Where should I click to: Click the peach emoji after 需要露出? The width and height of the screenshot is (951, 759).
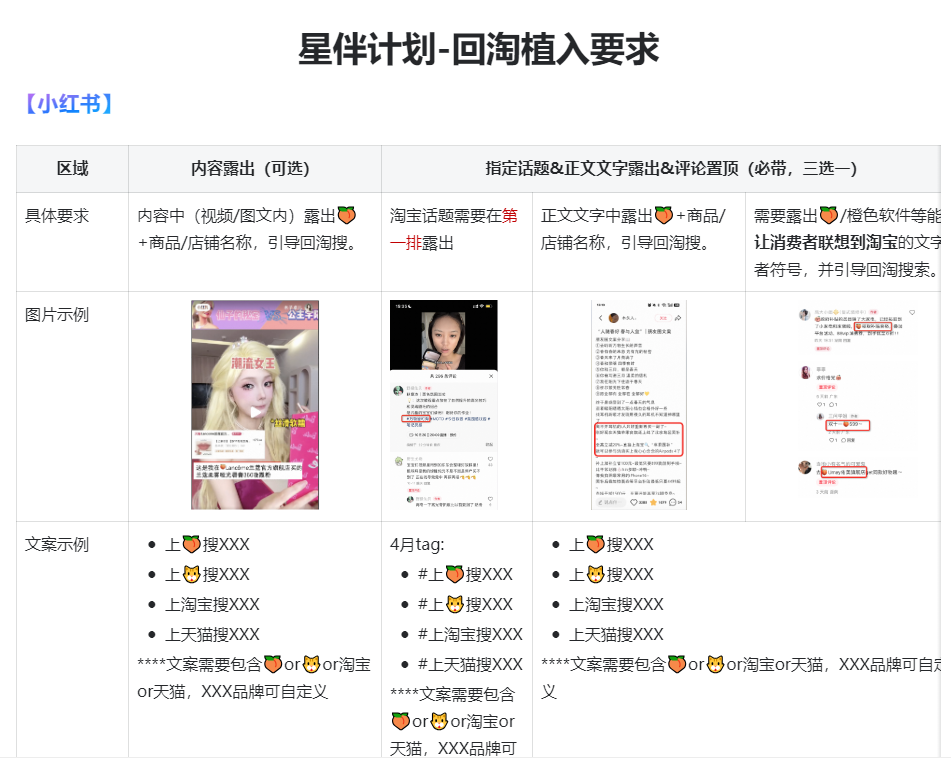click(828, 216)
